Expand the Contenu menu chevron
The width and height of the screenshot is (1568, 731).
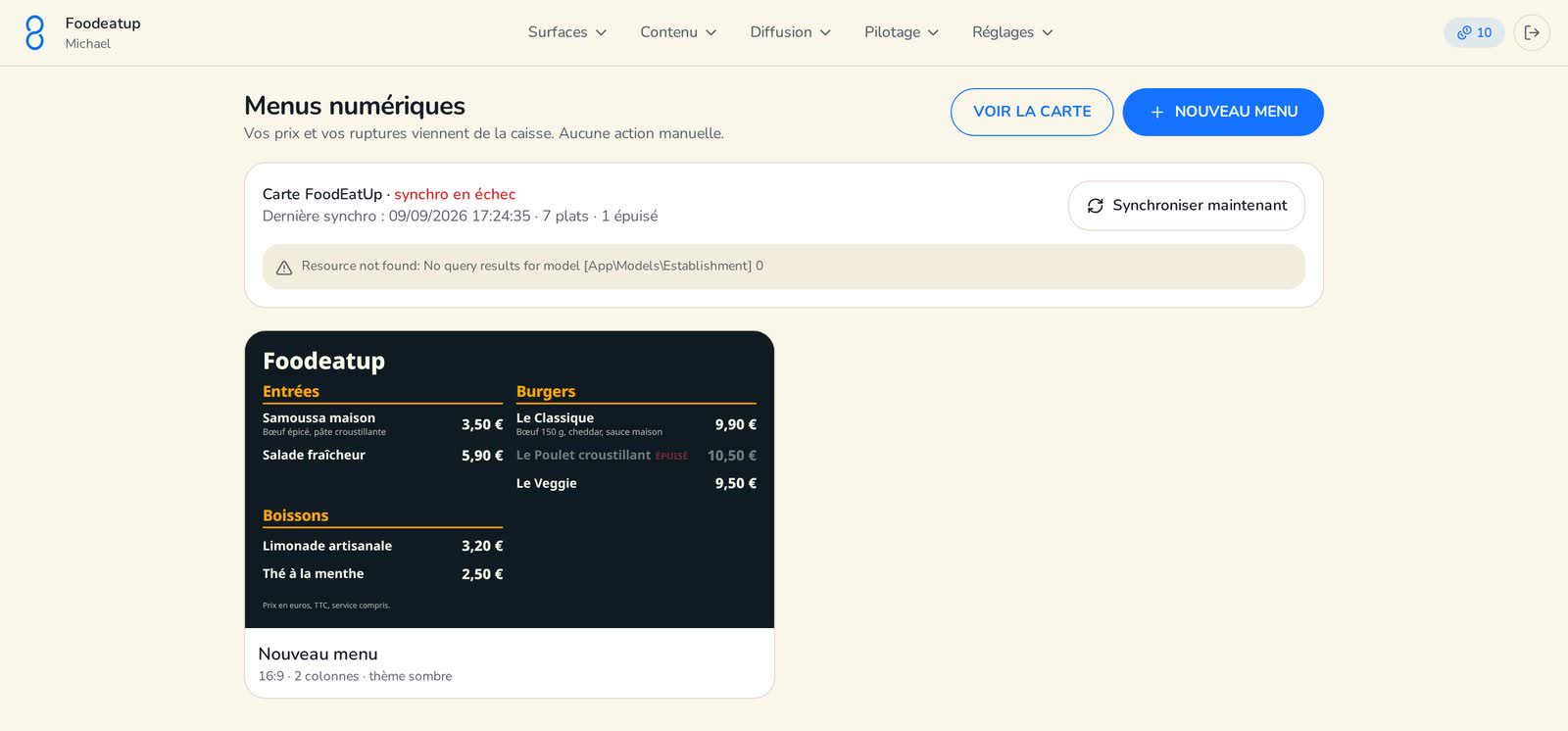pyautogui.click(x=711, y=32)
